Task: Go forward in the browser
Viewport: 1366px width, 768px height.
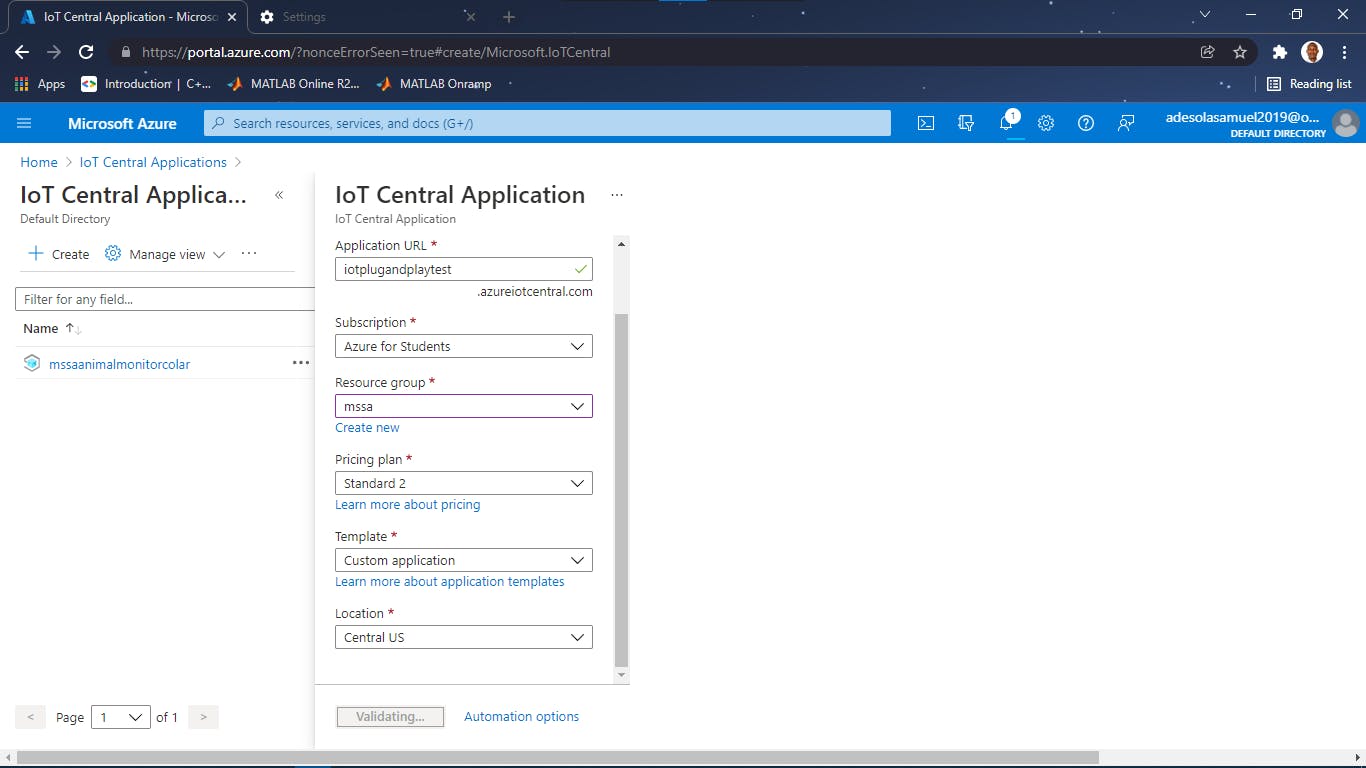Action: click(54, 52)
